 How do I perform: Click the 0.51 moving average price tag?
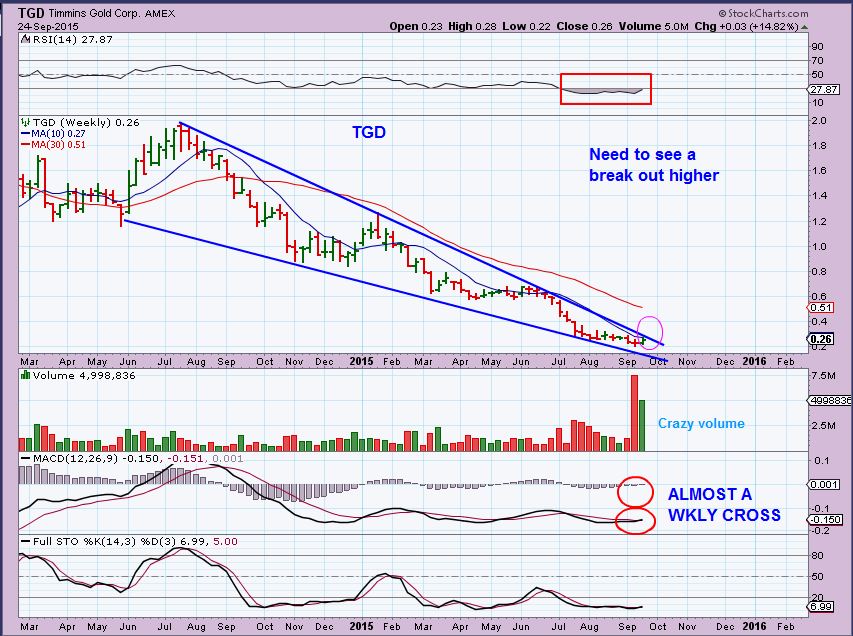821,307
